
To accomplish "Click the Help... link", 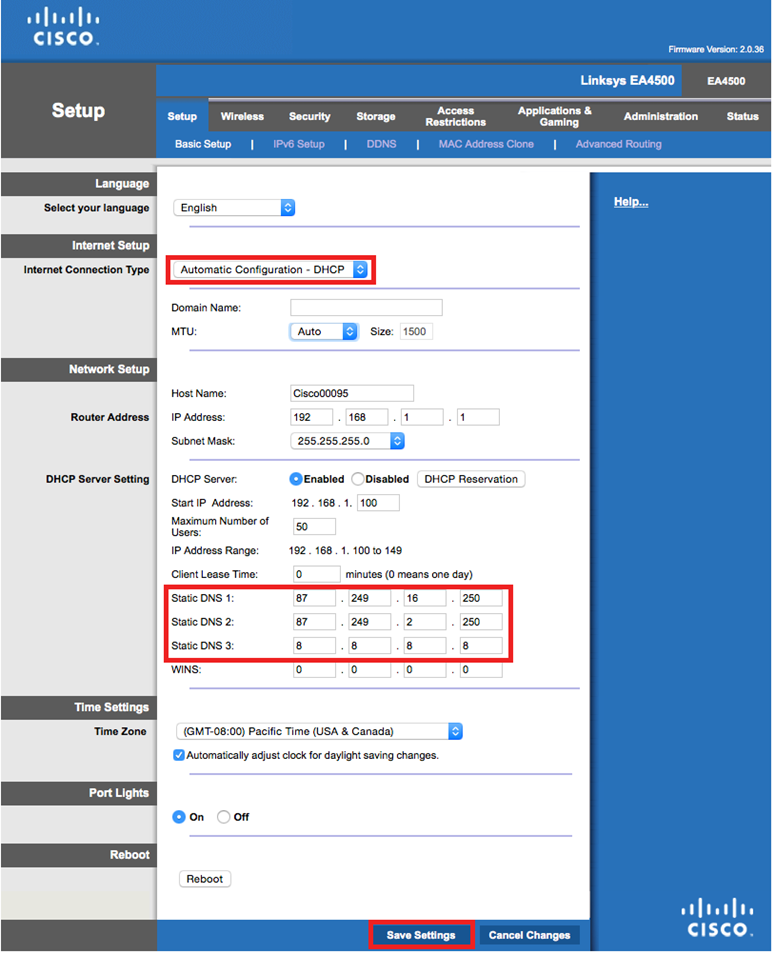I will 631,202.
